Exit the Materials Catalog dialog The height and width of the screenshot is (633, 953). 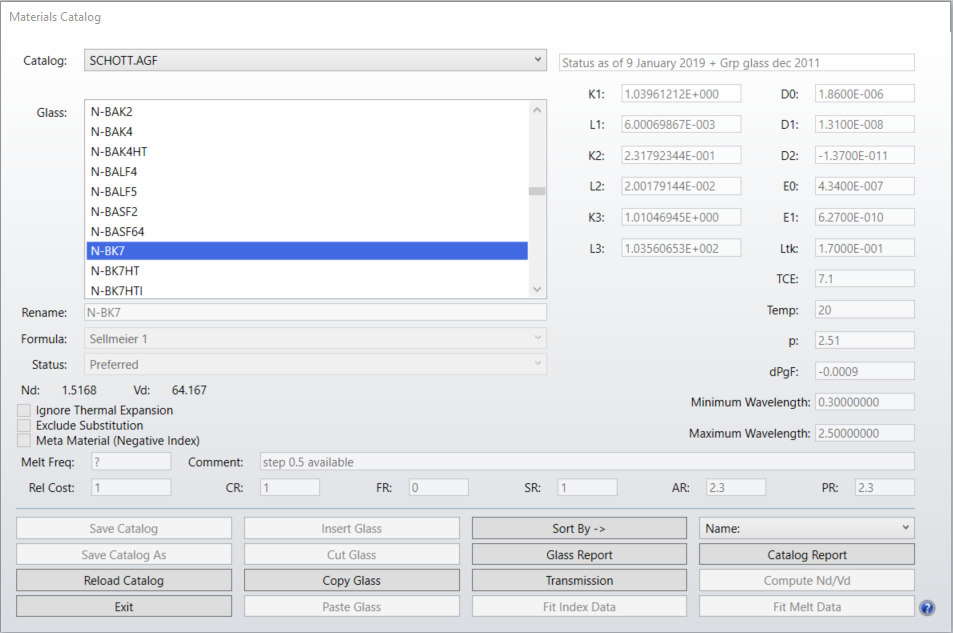[x=124, y=607]
